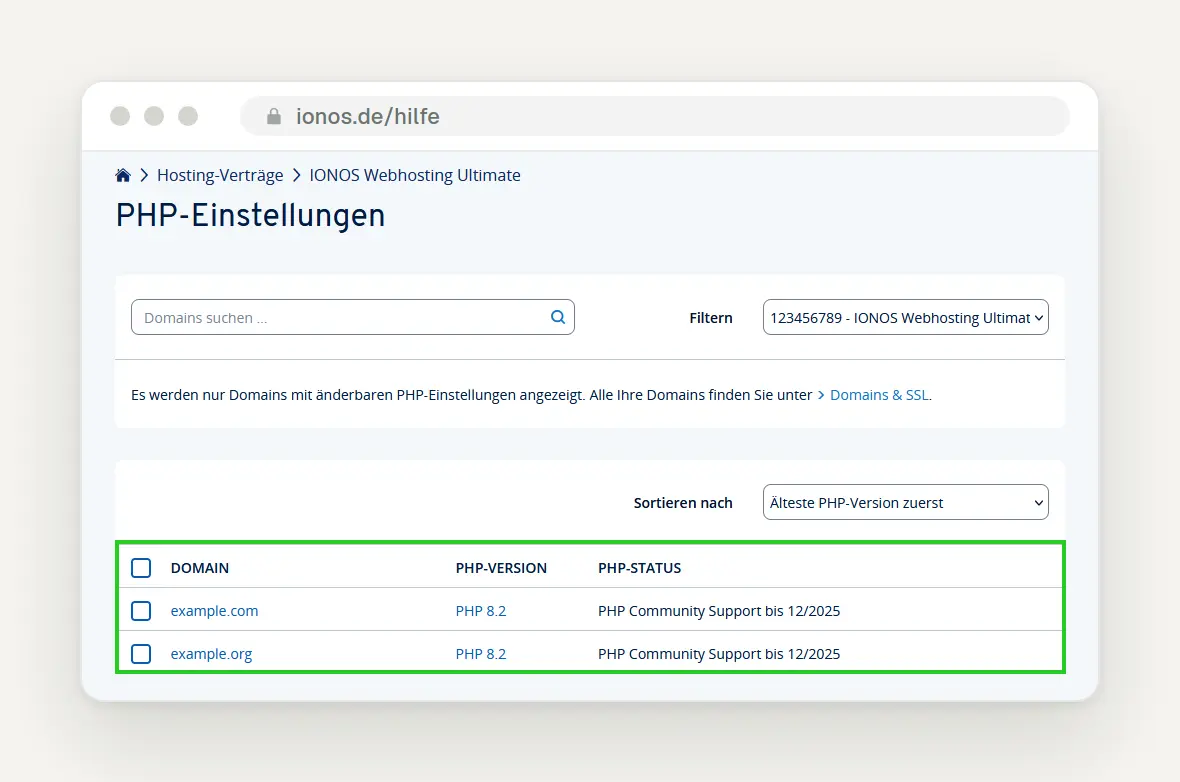The image size is (1180, 782).
Task: Check the example.com row checkbox
Action: (141, 610)
